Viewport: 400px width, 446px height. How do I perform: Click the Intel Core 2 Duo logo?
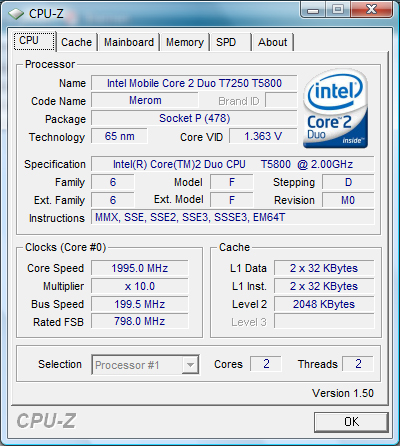tap(336, 109)
